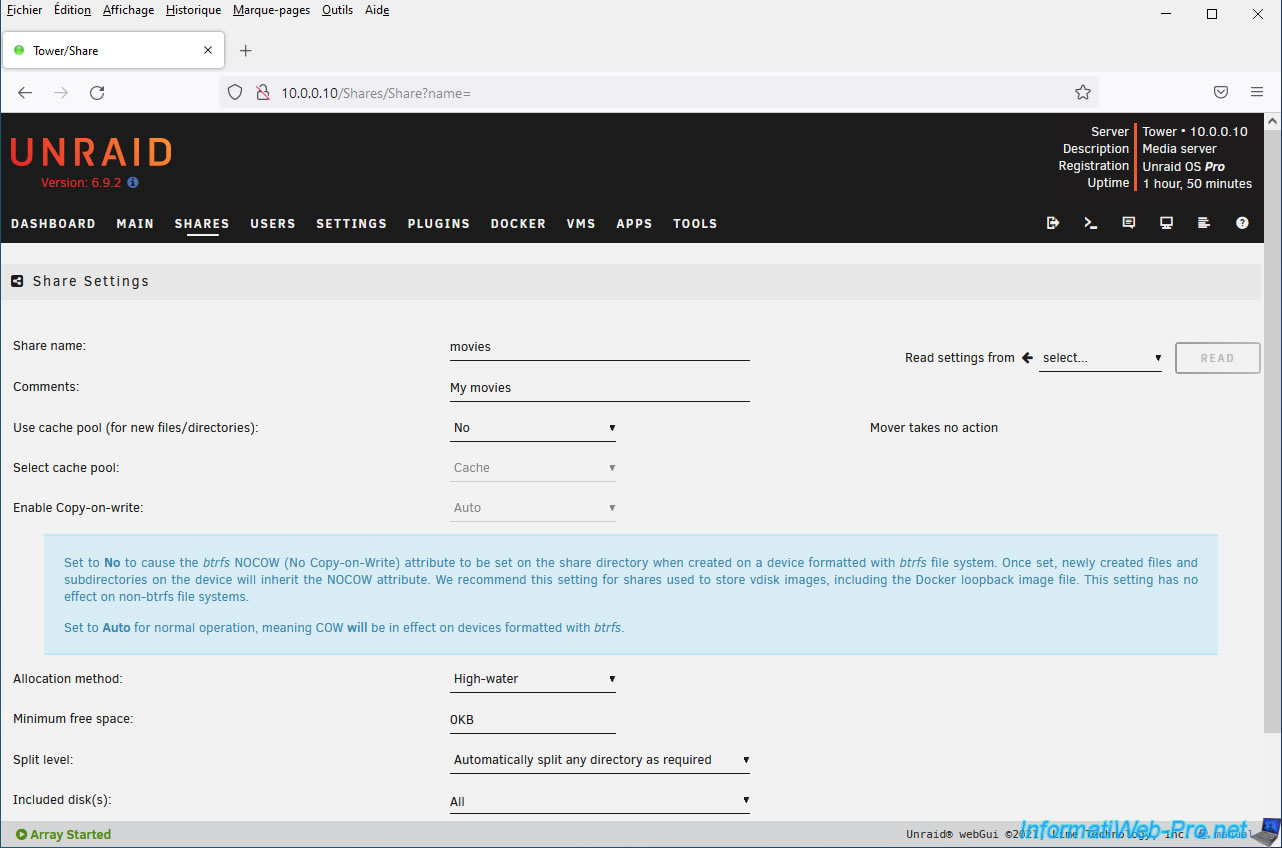Screen dimensions: 1282x848
Task: Open the system Log icon
Action: [x=1204, y=223]
